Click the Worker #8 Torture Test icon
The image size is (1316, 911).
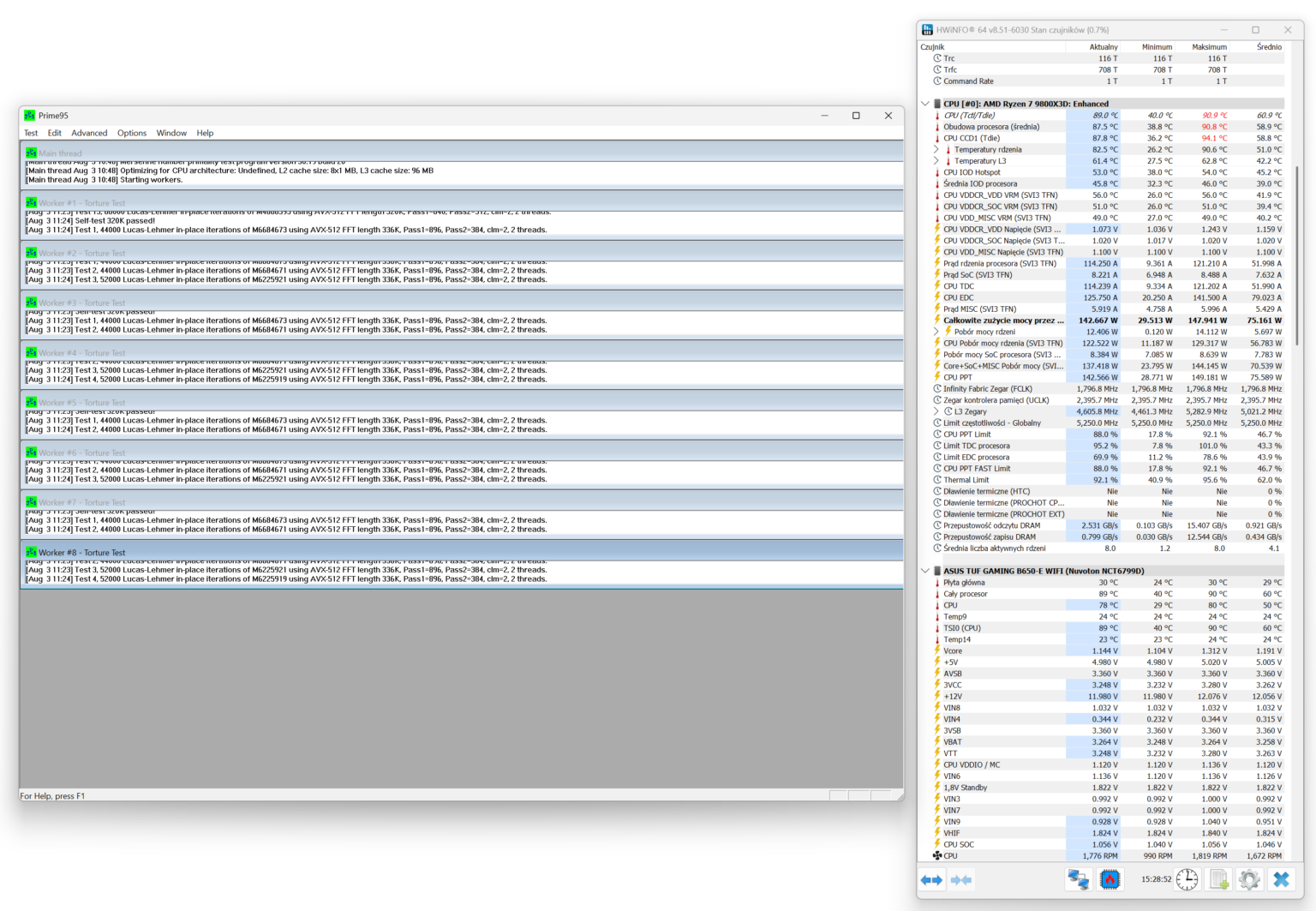click(31, 553)
